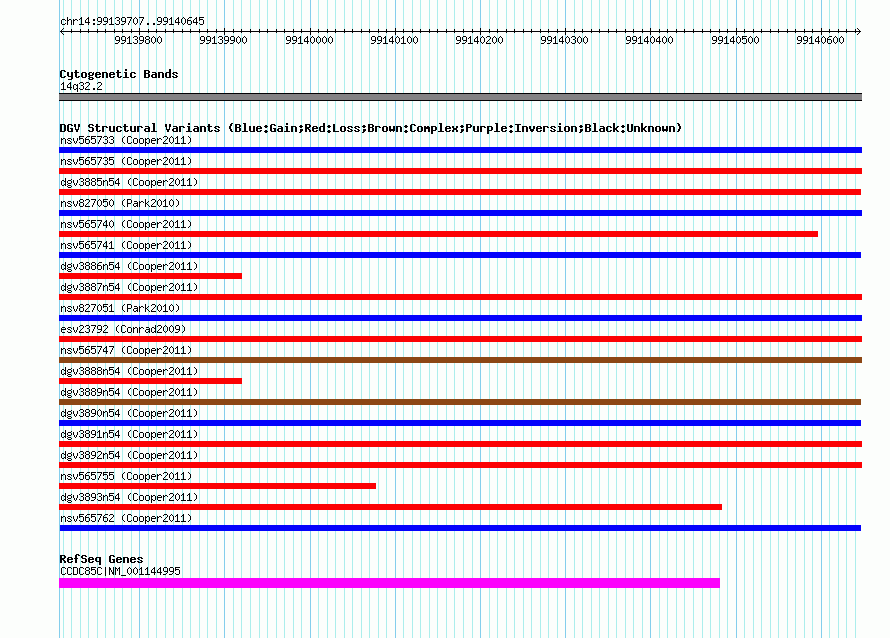
Task: Open the dgv3890n54 (Cooper2011) label
Action: [x=129, y=413]
